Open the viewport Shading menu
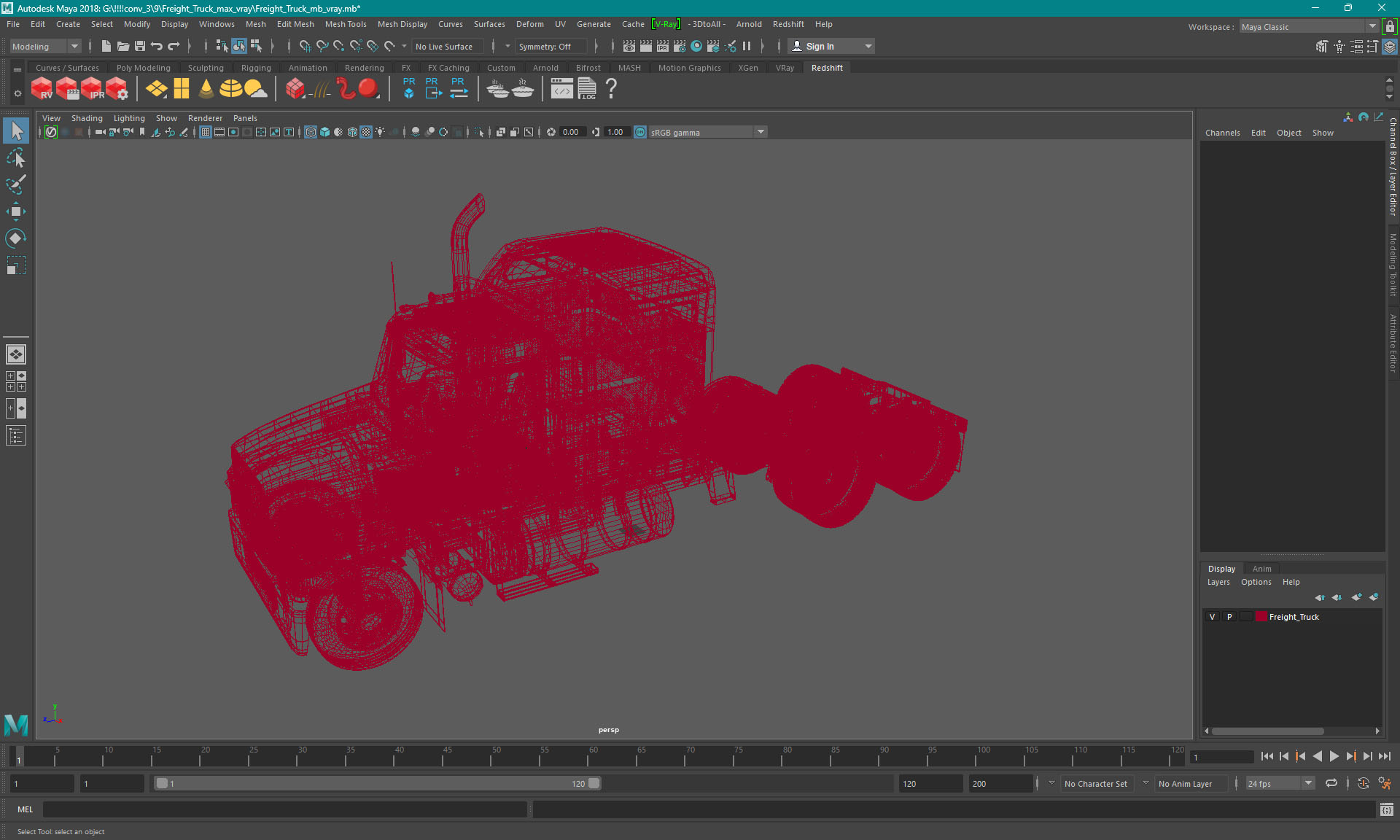 [87, 117]
